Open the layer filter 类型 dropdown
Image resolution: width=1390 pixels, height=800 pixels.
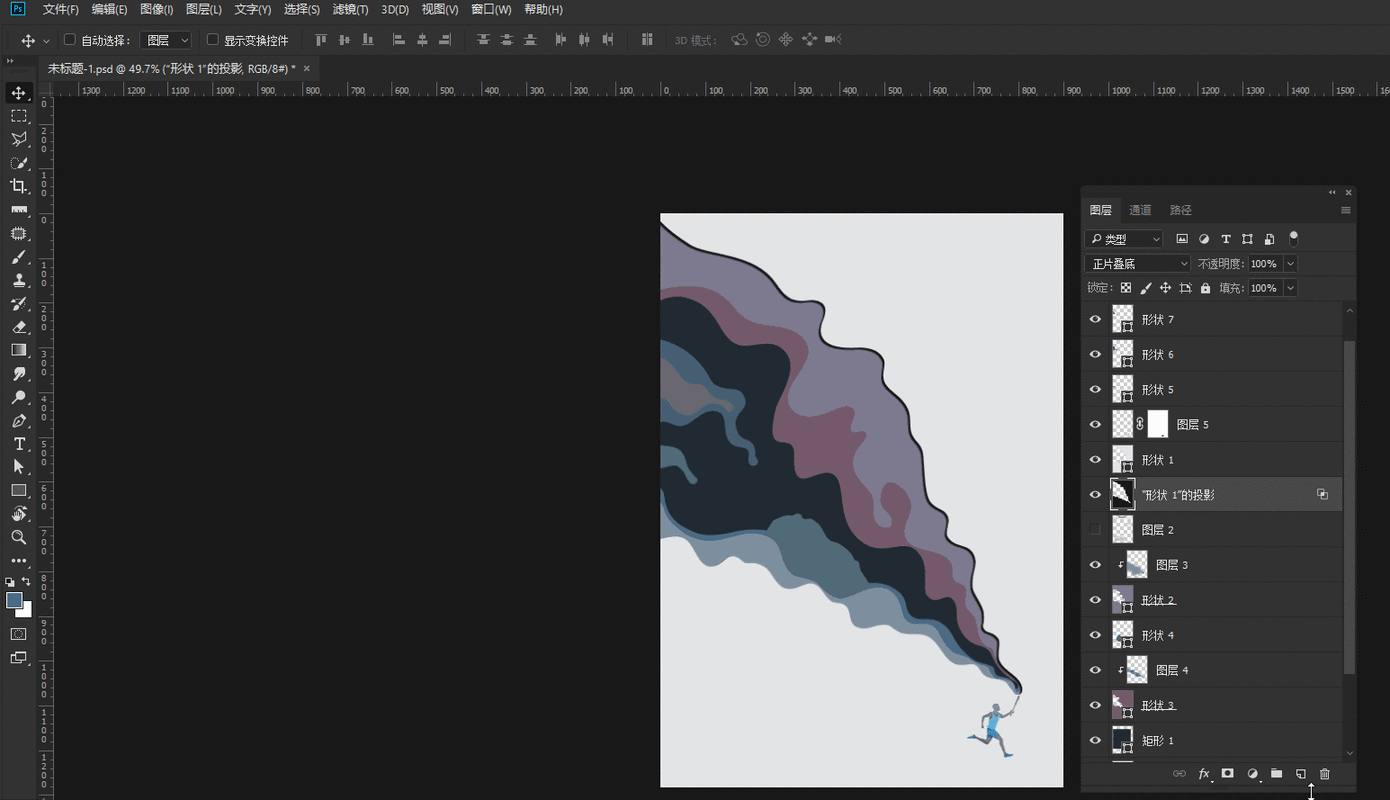[x=1125, y=239]
